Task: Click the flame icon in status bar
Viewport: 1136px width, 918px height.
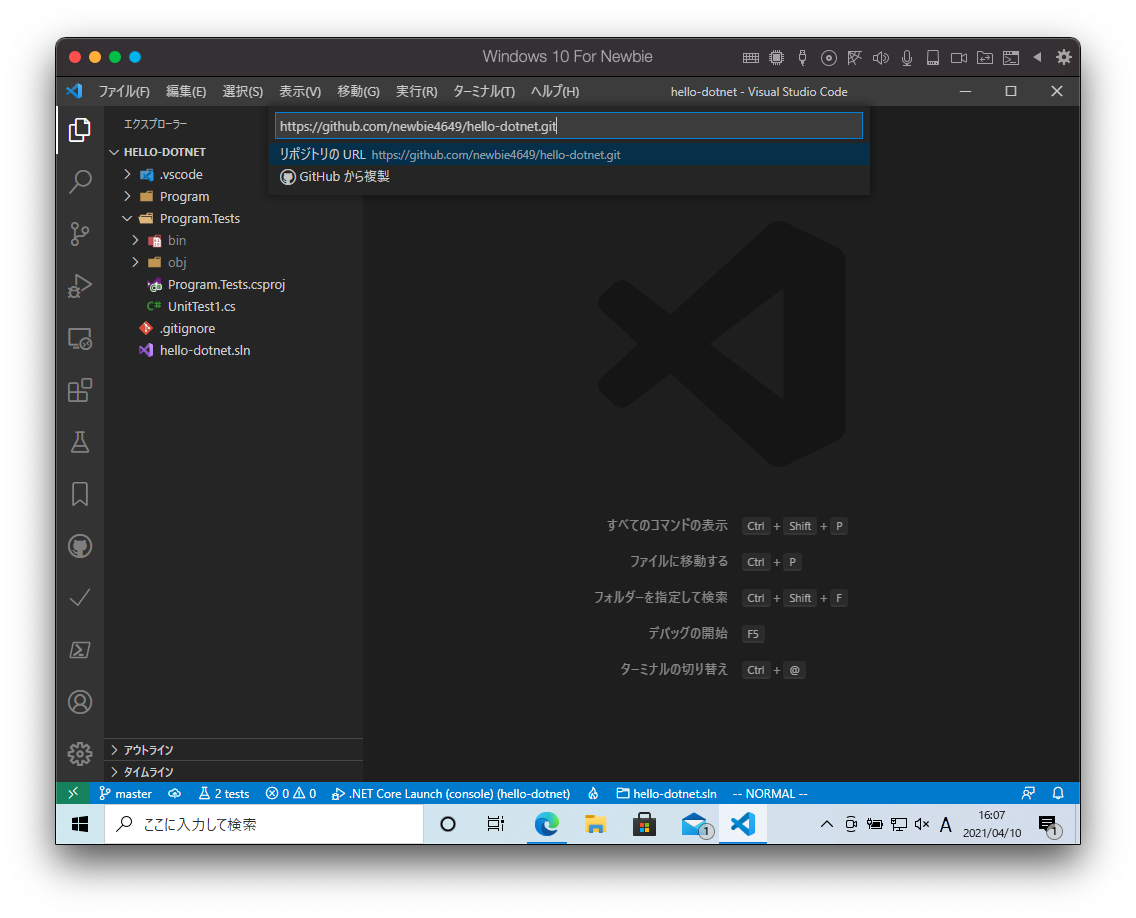Action: click(x=593, y=793)
